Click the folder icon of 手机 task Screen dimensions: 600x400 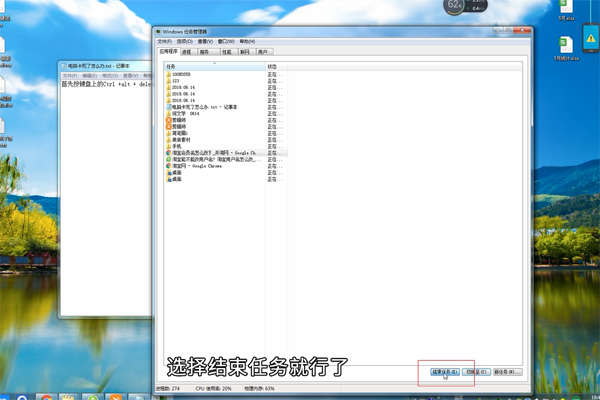[168, 146]
